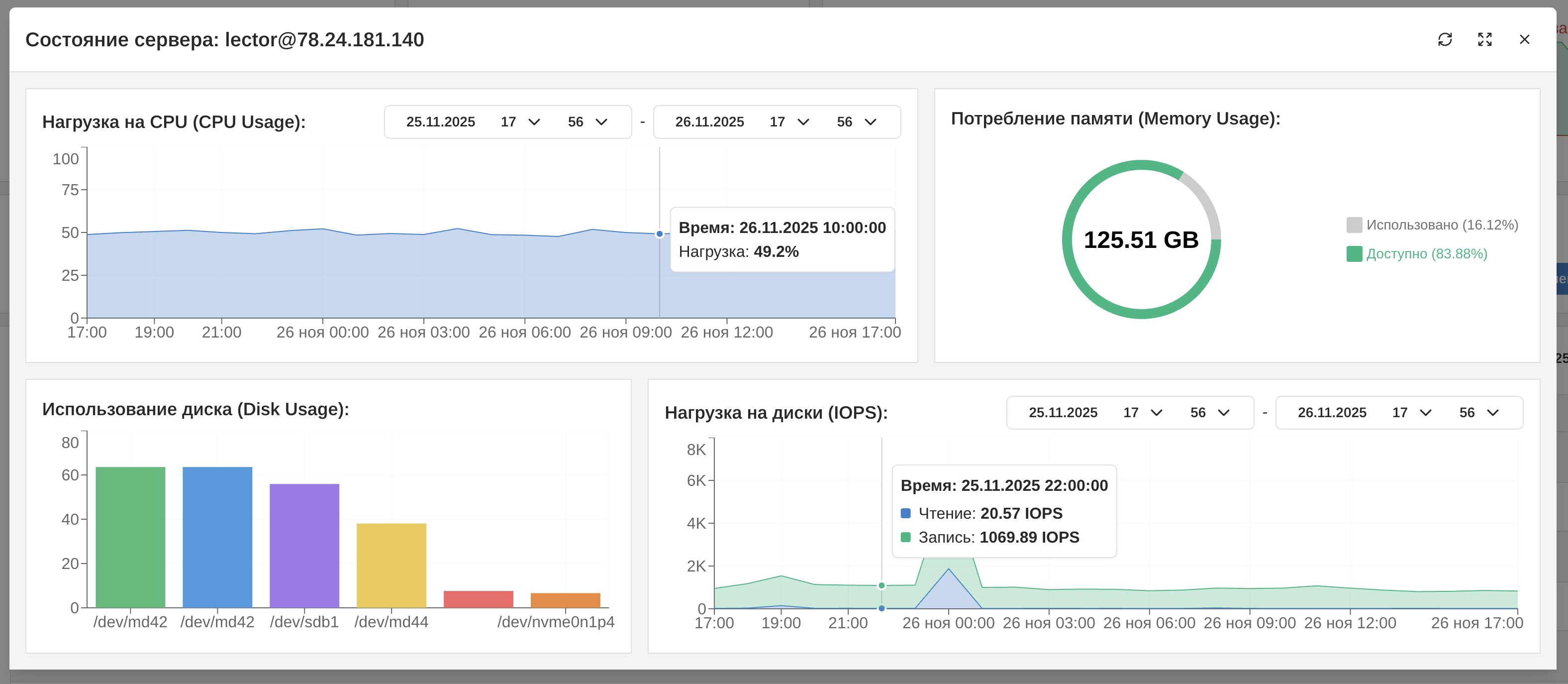Open CPU start minute dropdown
This screenshot has height=684, width=1568.
[x=588, y=122]
